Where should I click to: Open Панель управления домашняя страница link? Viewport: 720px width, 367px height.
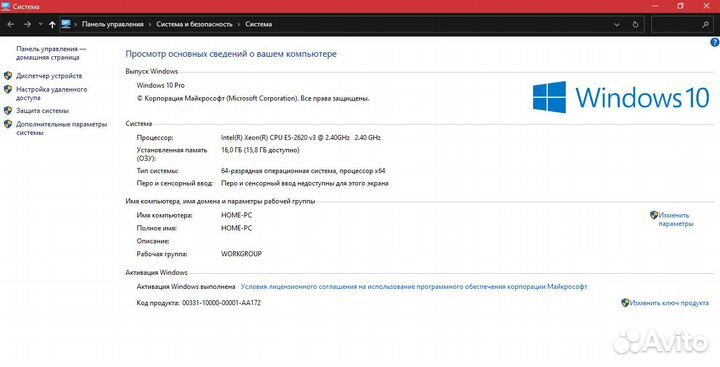pos(51,53)
